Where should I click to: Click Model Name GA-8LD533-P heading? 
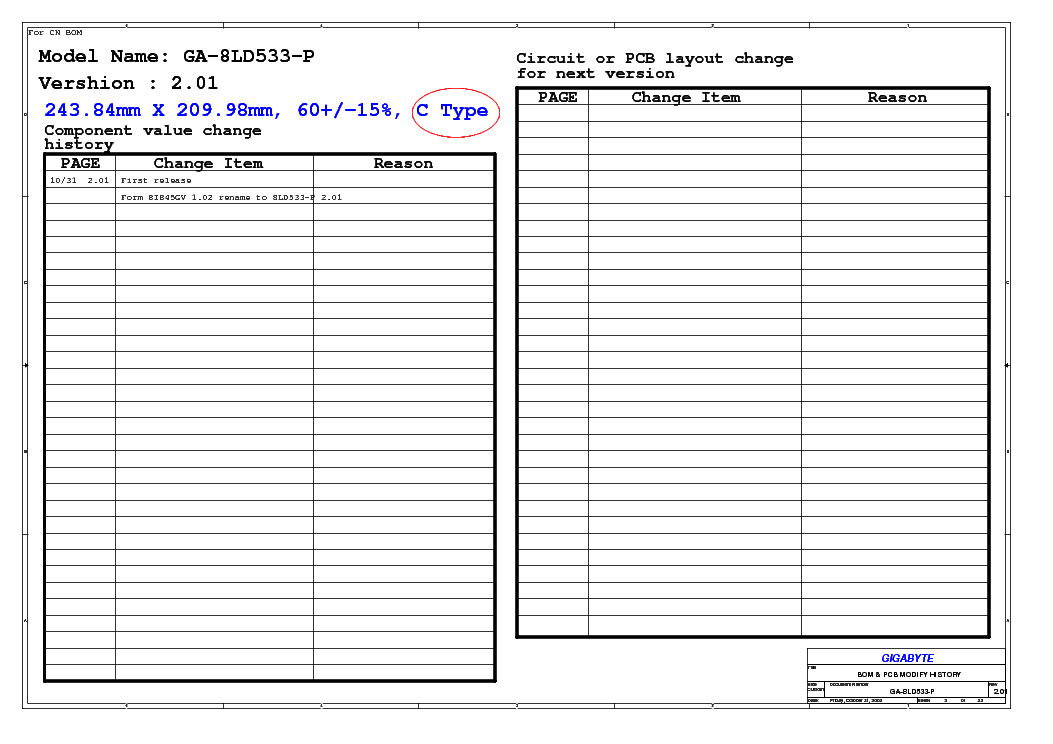(176, 56)
